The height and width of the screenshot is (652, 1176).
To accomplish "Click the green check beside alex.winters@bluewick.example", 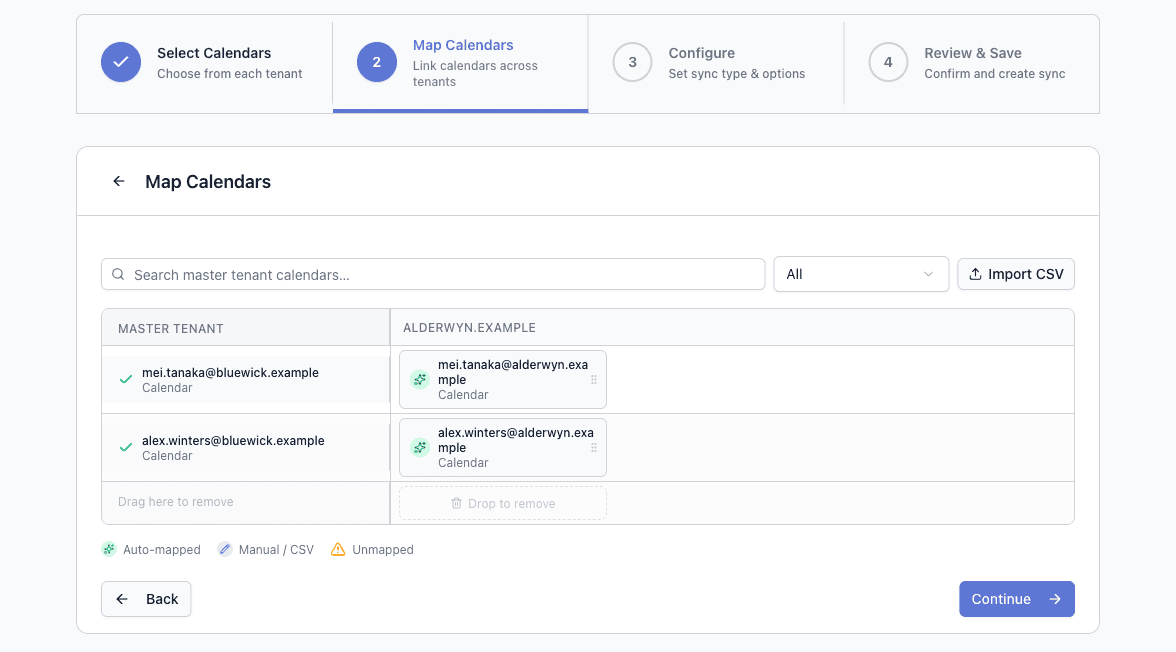I will coord(126,448).
